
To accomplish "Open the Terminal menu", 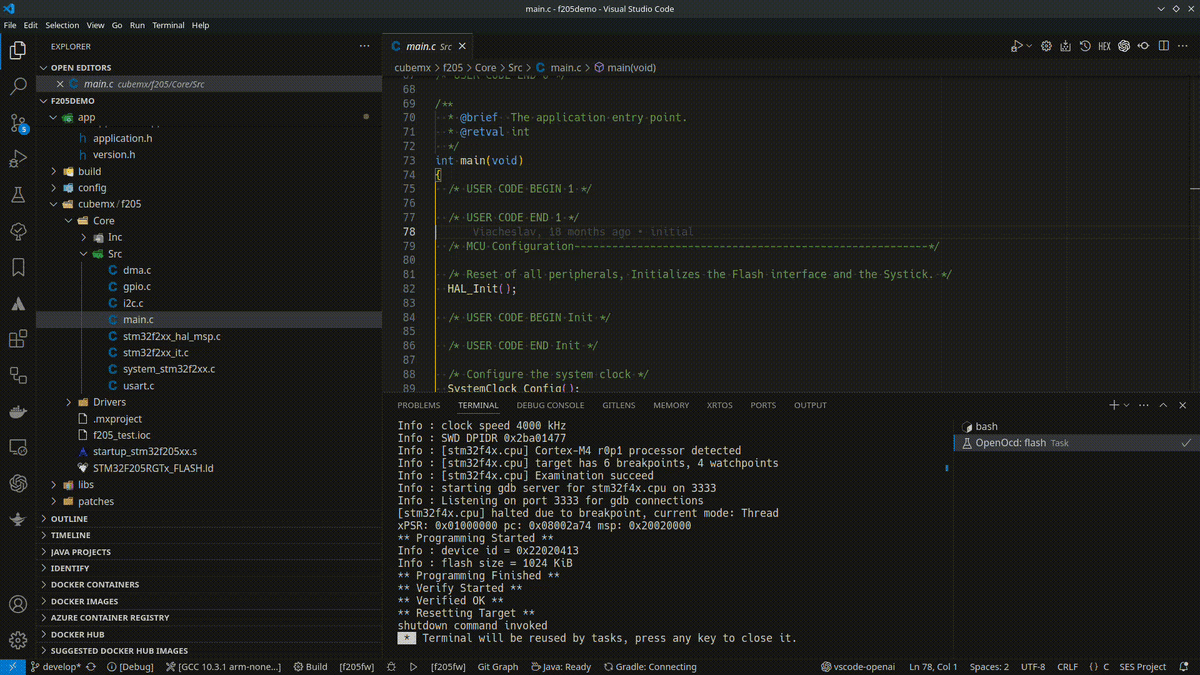I will coord(168,25).
